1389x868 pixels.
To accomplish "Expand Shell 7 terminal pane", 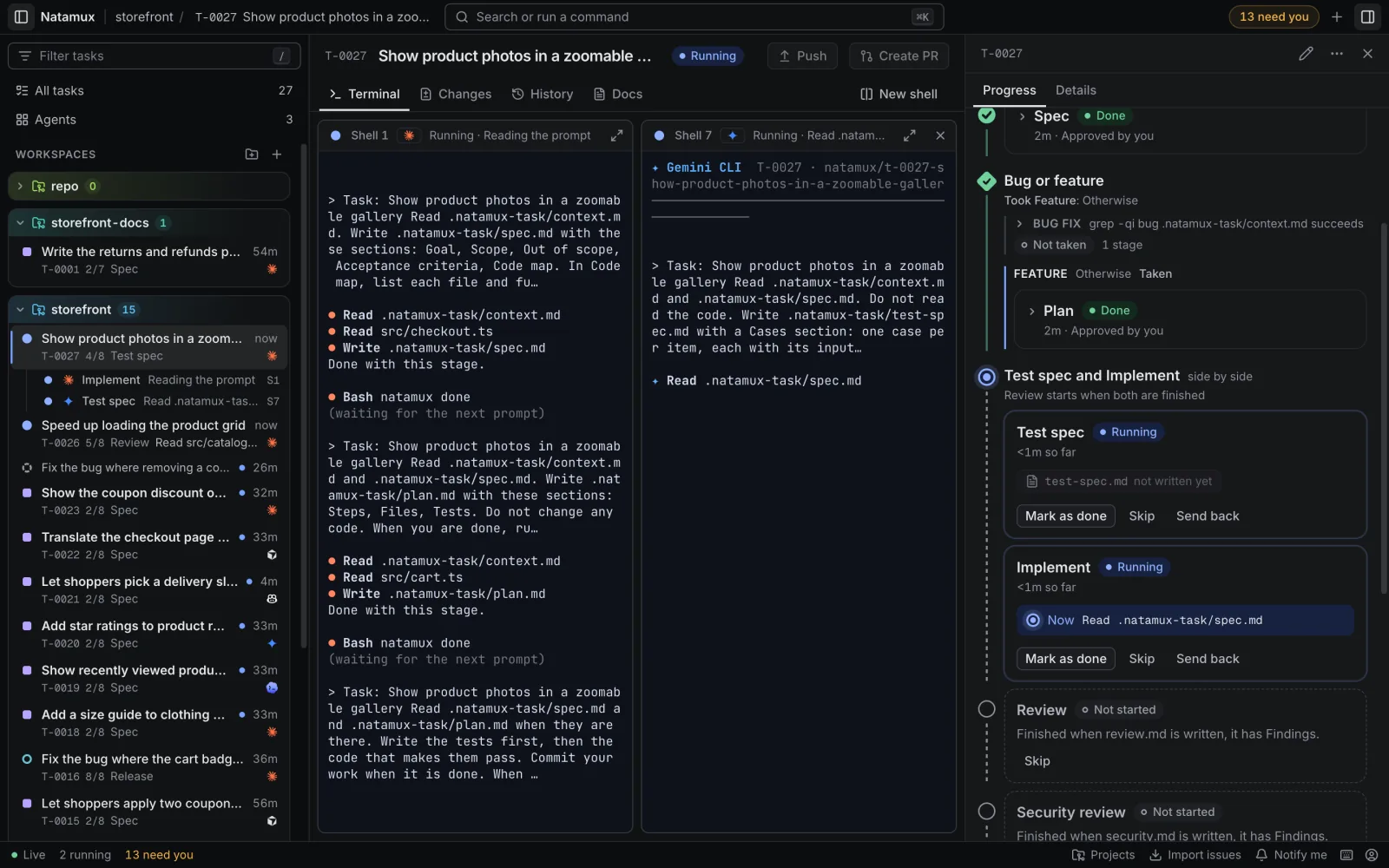I will click(x=910, y=135).
